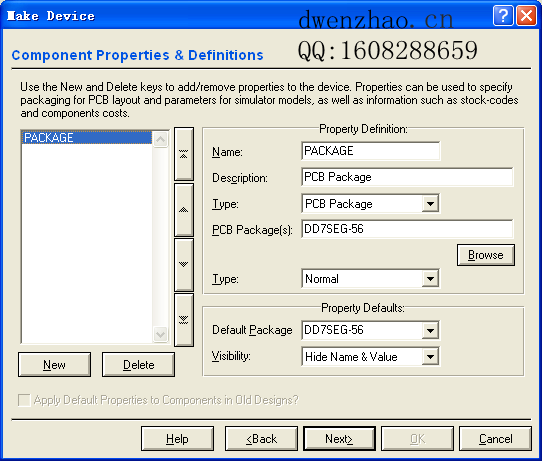
Task: Click the question mark help icon in title bar
Action: [x=503, y=16]
